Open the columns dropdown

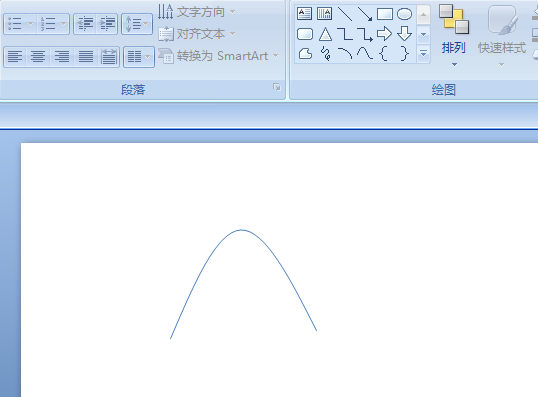[139, 57]
